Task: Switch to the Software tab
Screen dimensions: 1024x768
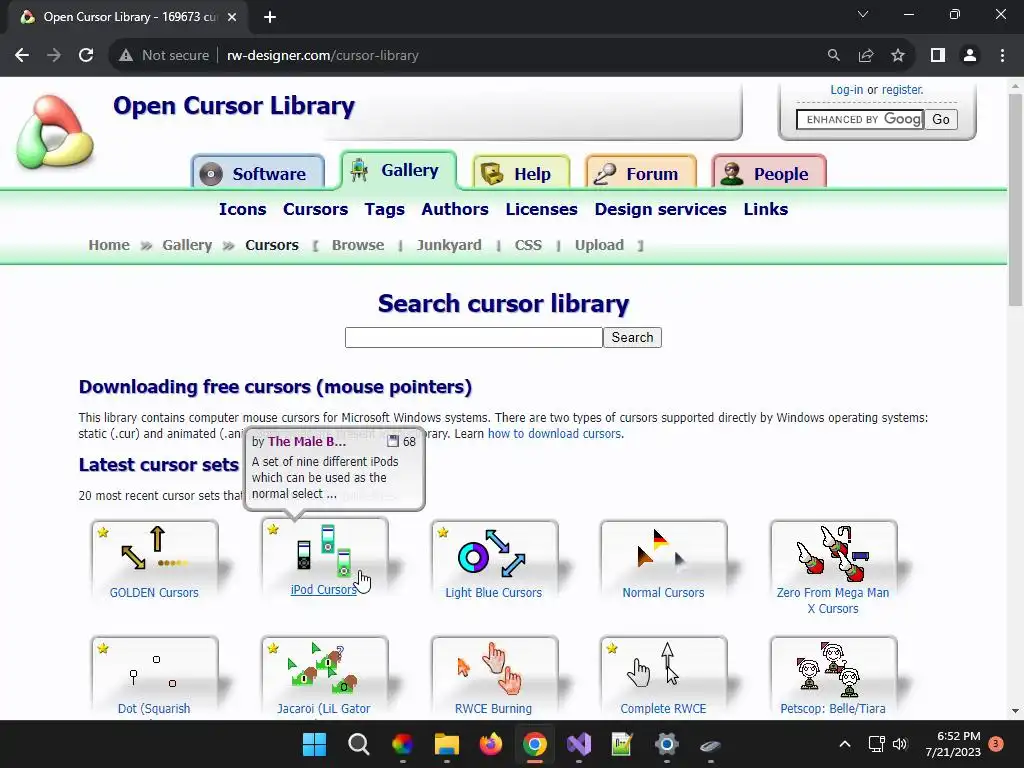Action: pos(258,173)
